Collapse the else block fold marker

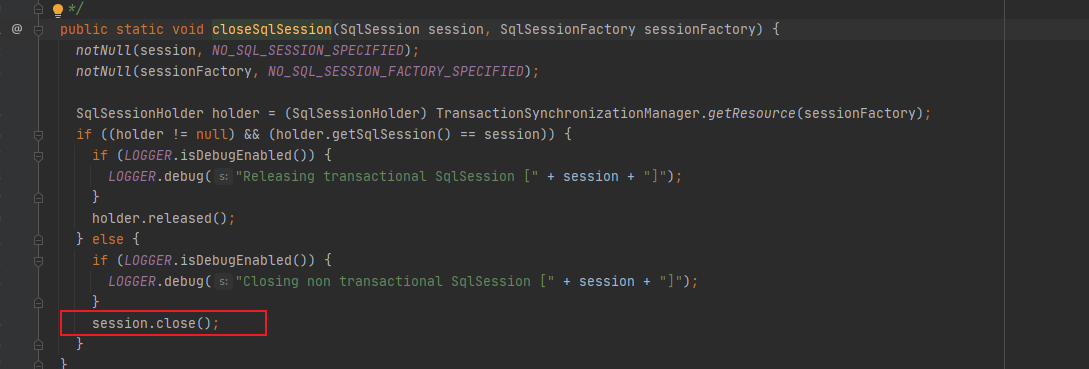point(38,240)
